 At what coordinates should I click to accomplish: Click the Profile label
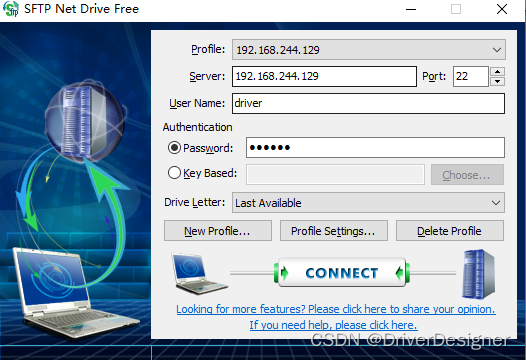point(208,49)
